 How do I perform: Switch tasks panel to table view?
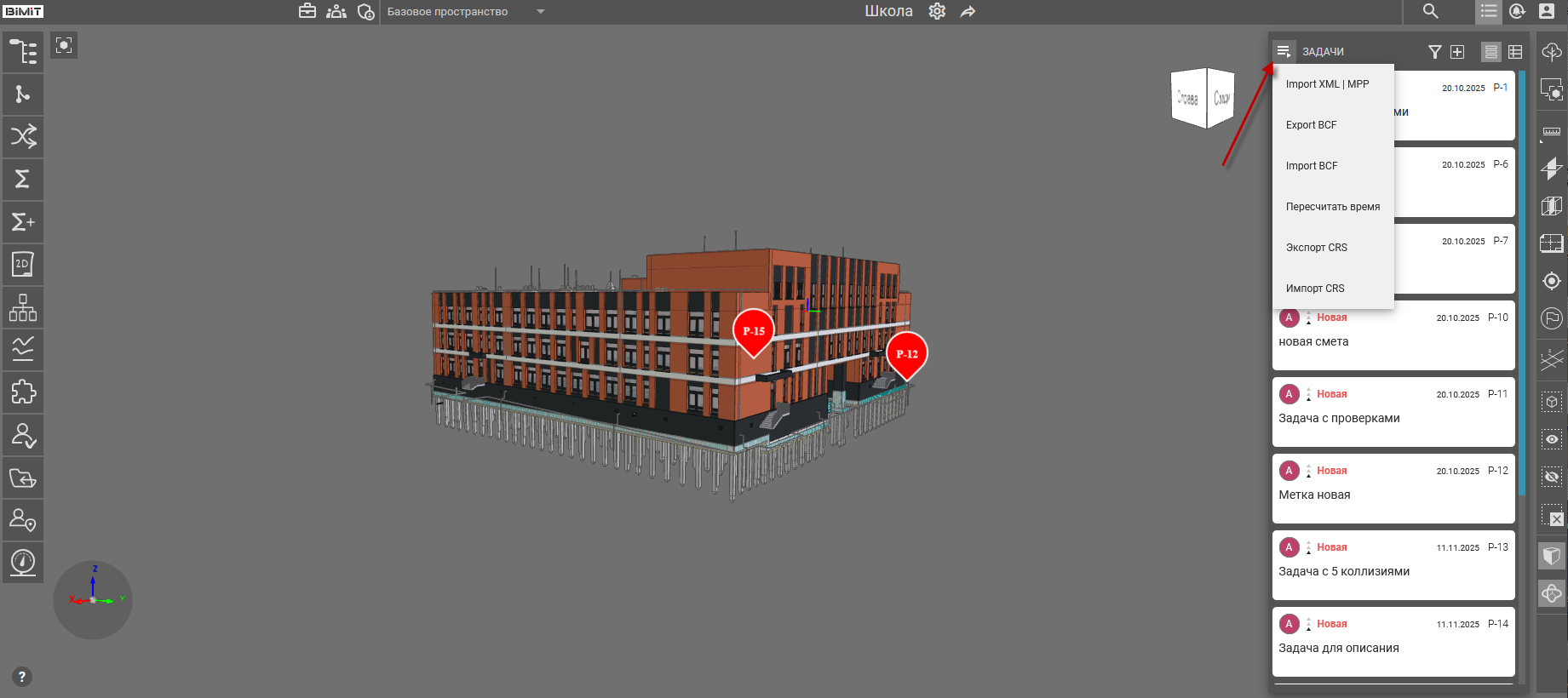1515,52
